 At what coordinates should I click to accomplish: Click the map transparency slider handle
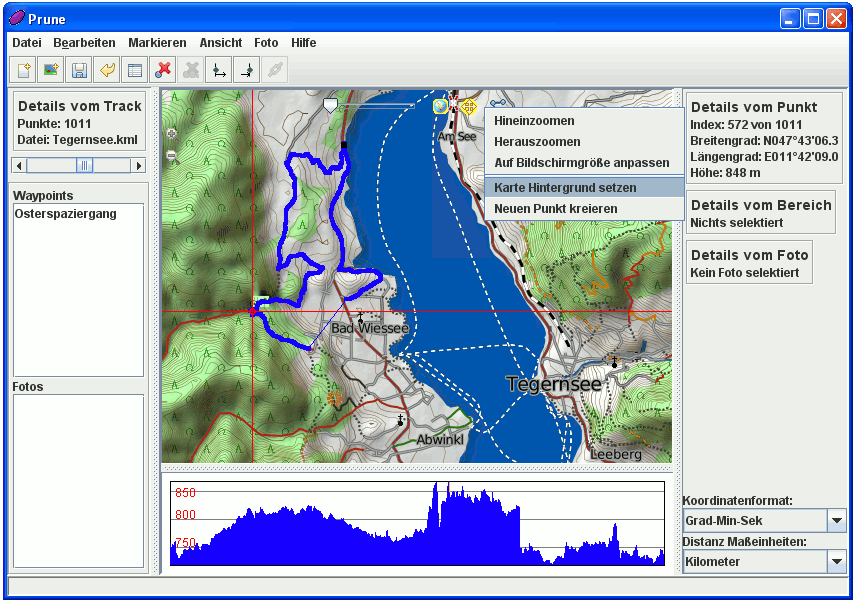click(x=331, y=105)
